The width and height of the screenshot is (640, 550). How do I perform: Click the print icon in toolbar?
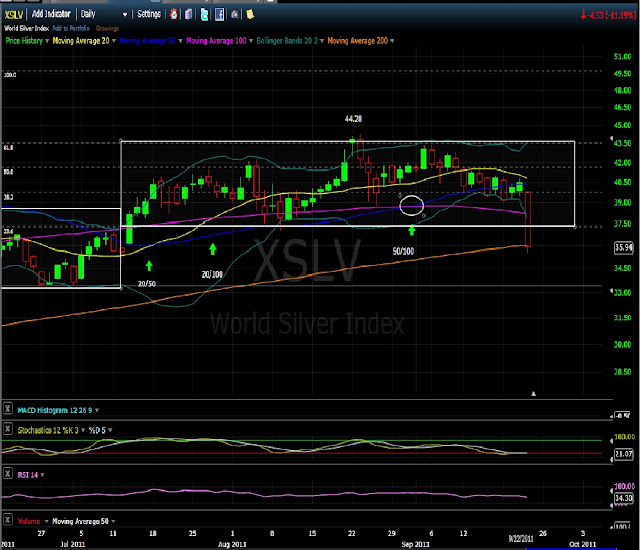pyautogui.click(x=235, y=15)
